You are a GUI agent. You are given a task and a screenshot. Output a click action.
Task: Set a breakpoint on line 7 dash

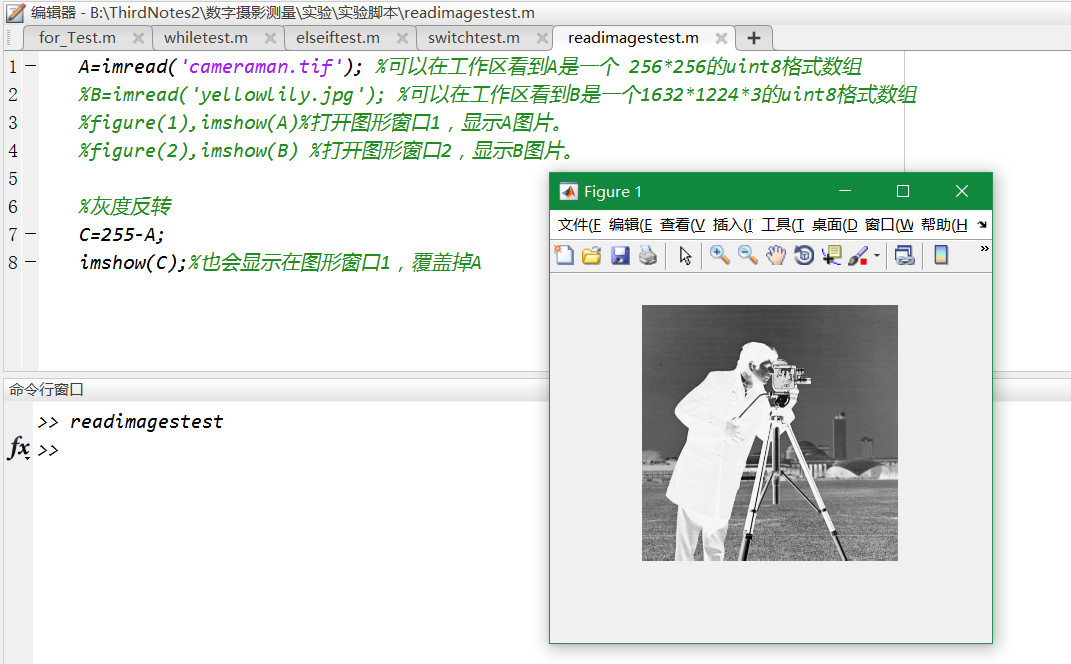31,234
